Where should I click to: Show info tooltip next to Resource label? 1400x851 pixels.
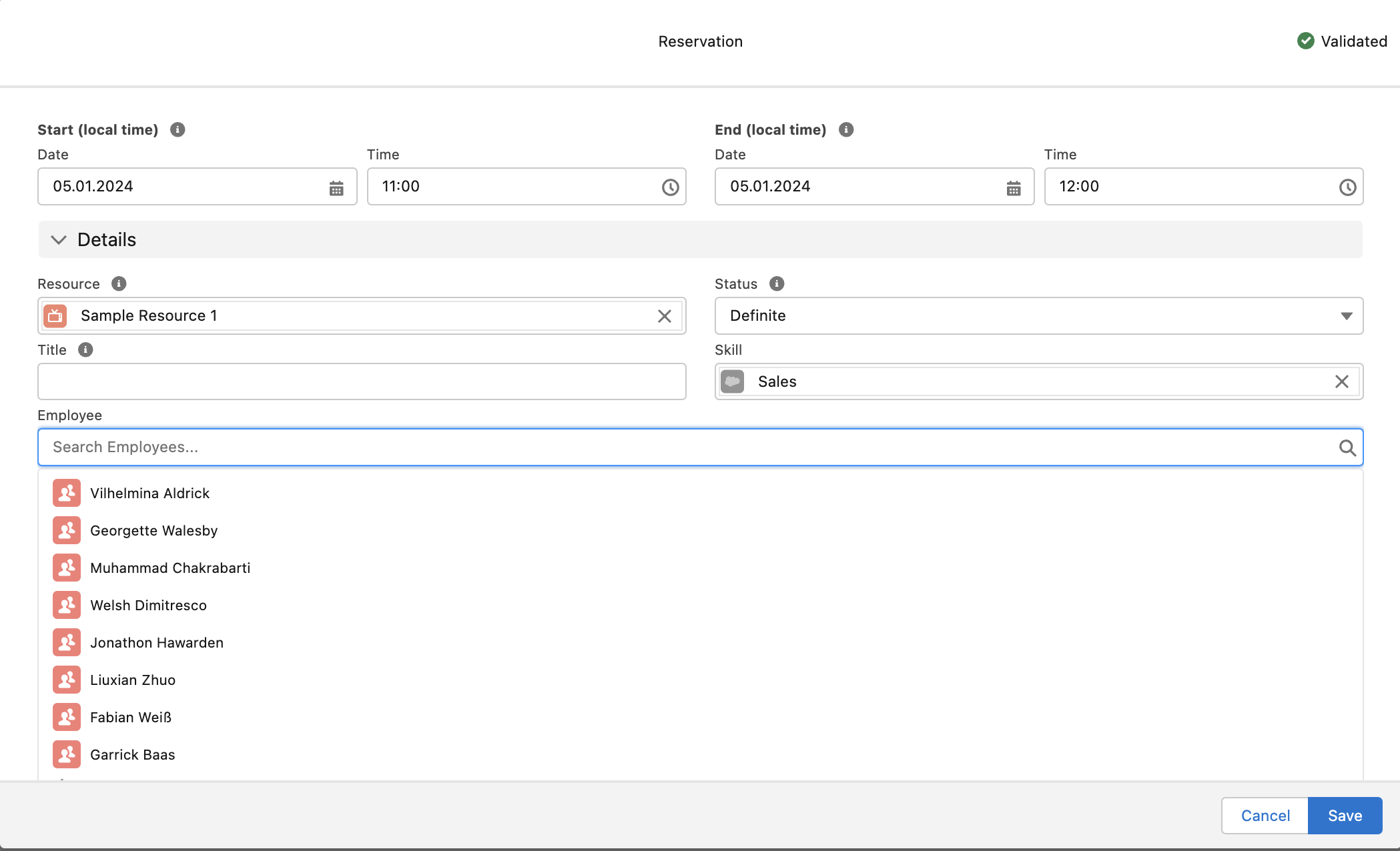[119, 283]
